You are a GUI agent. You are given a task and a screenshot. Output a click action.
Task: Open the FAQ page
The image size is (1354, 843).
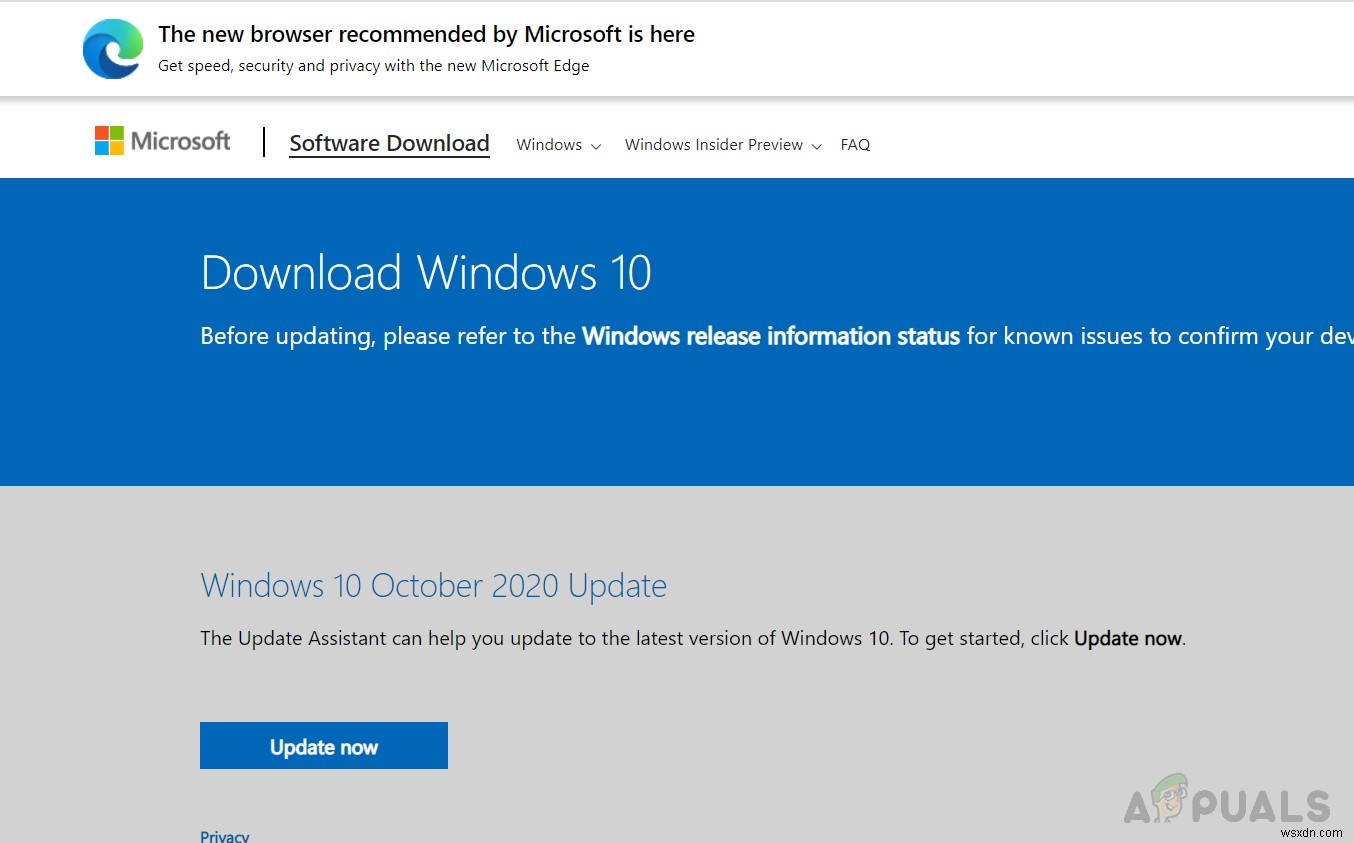coord(855,145)
